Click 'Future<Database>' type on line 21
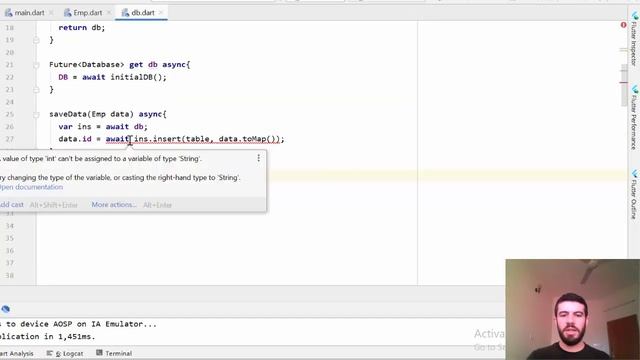The image size is (640, 360). pyautogui.click(x=87, y=65)
